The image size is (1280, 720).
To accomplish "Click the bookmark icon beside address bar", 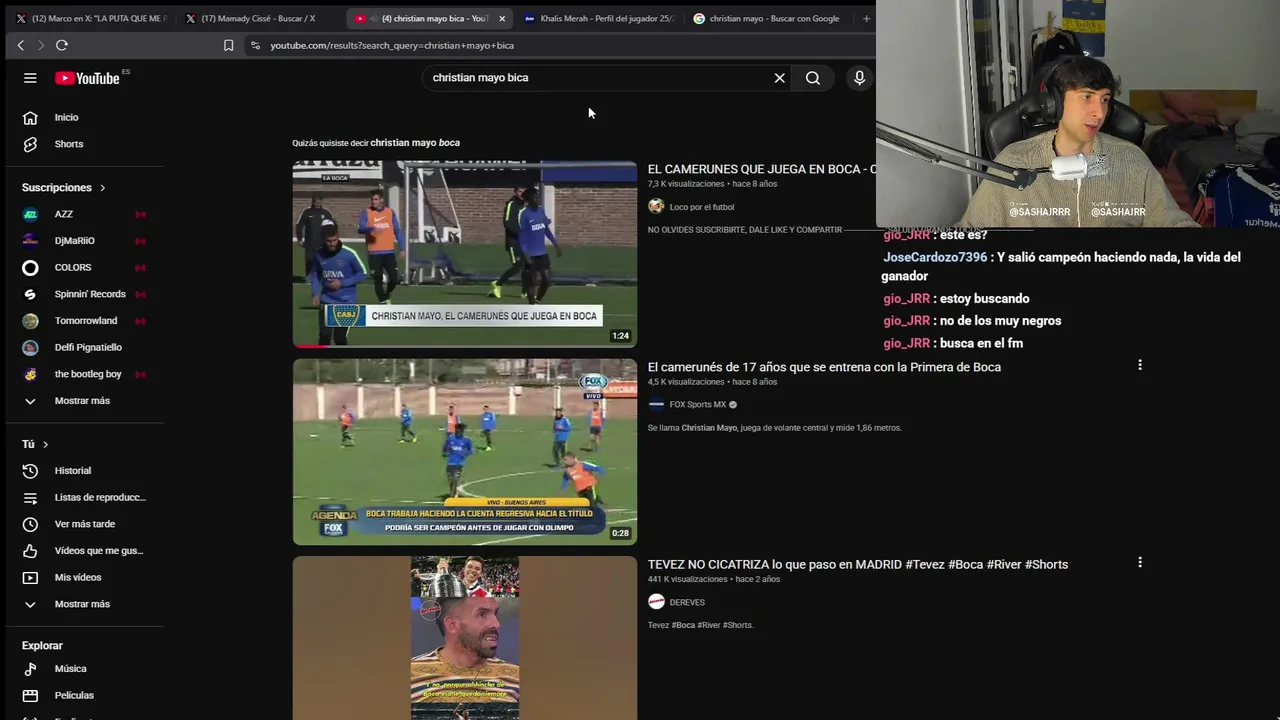I will [228, 45].
